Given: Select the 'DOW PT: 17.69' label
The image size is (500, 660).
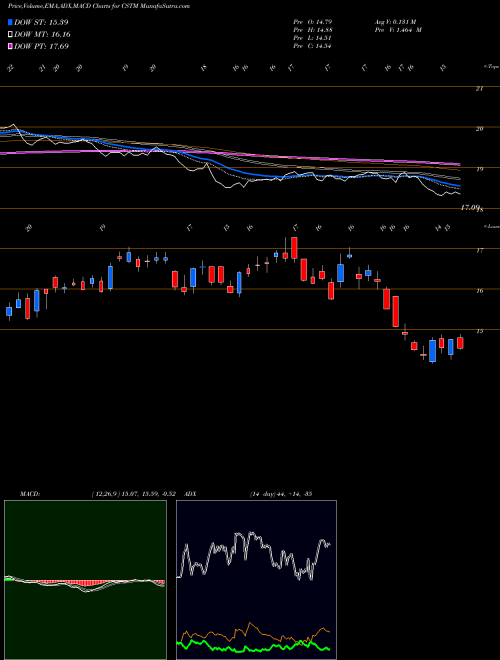Looking at the screenshot, I should (x=41, y=46).
